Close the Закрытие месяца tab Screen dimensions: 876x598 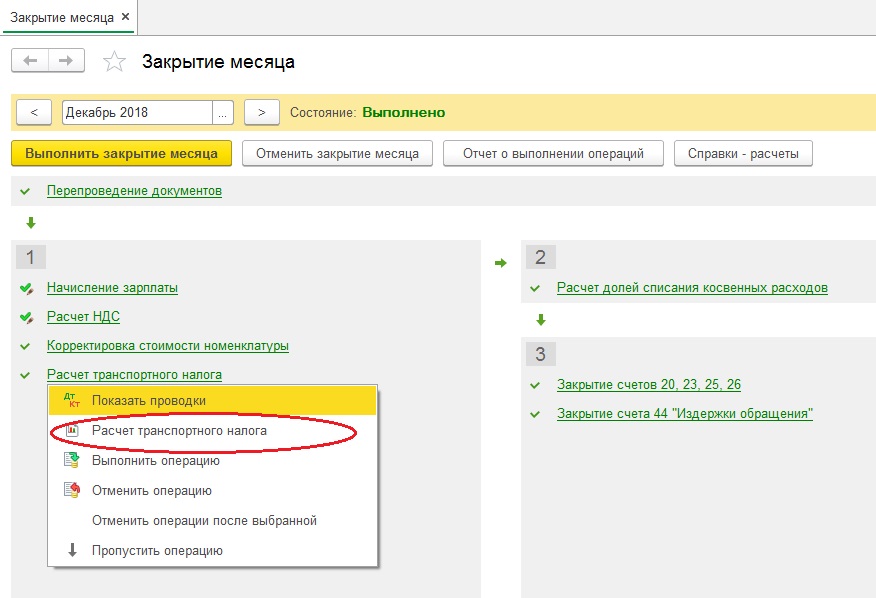point(125,17)
